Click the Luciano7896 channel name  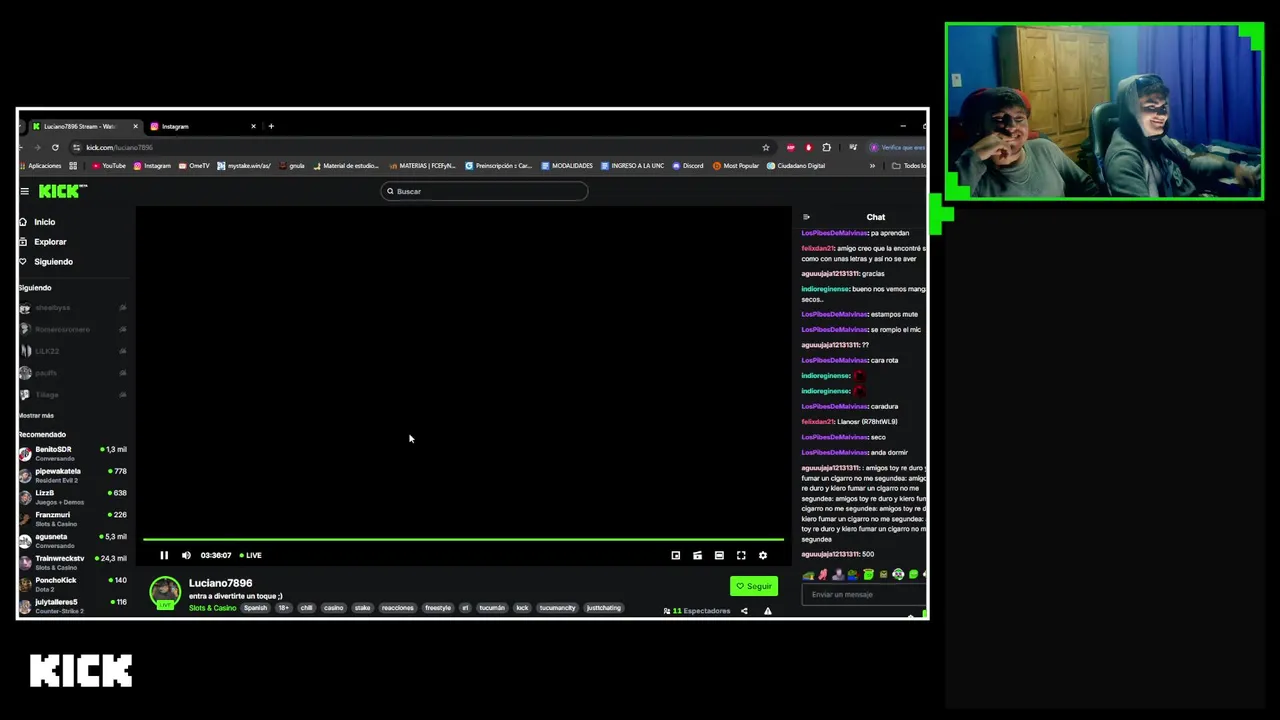pos(220,583)
